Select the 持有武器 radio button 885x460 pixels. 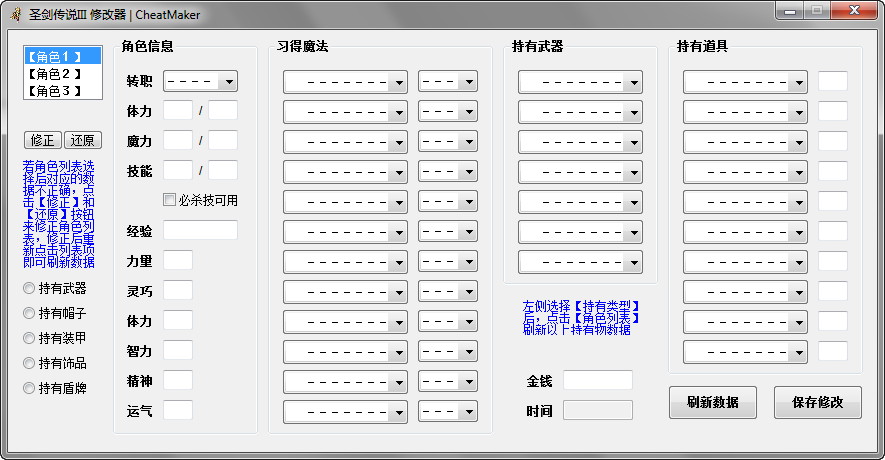click(x=29, y=288)
